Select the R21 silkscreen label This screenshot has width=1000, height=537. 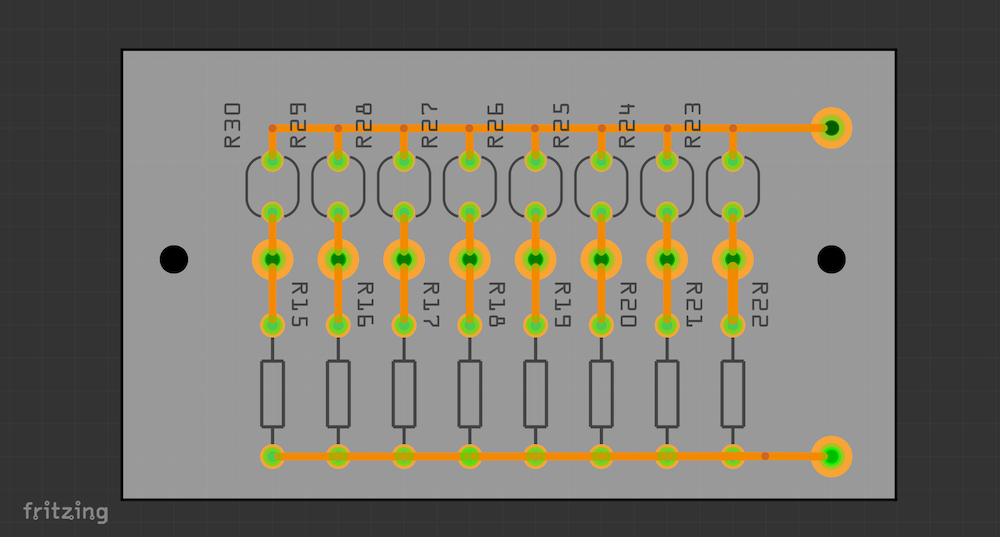pos(694,304)
